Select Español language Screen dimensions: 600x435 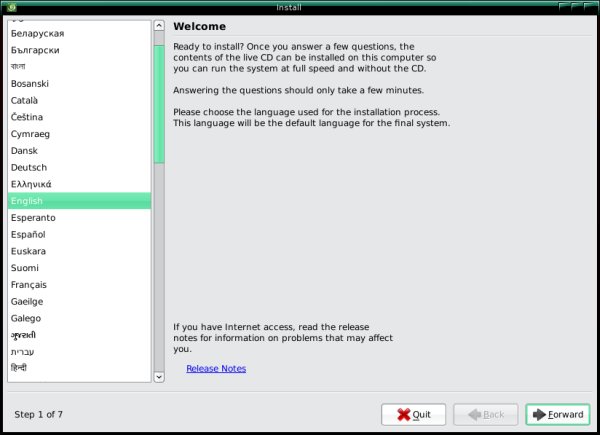(79, 235)
